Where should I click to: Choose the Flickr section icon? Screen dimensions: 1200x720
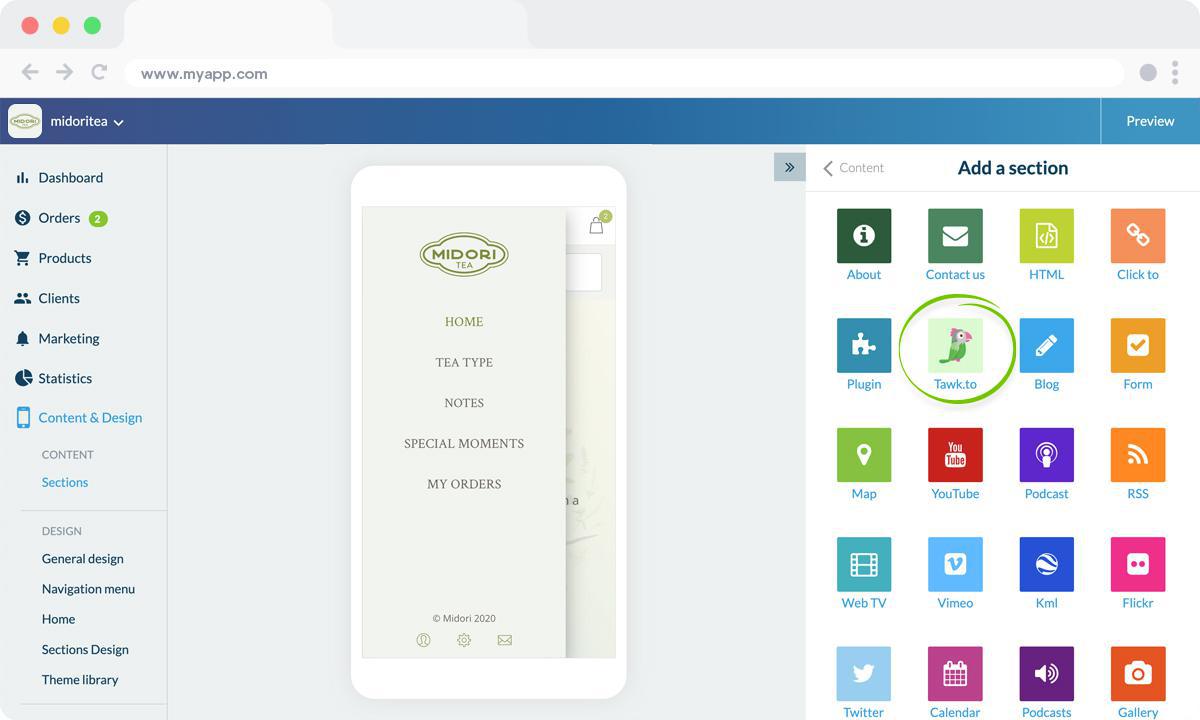pos(1137,564)
